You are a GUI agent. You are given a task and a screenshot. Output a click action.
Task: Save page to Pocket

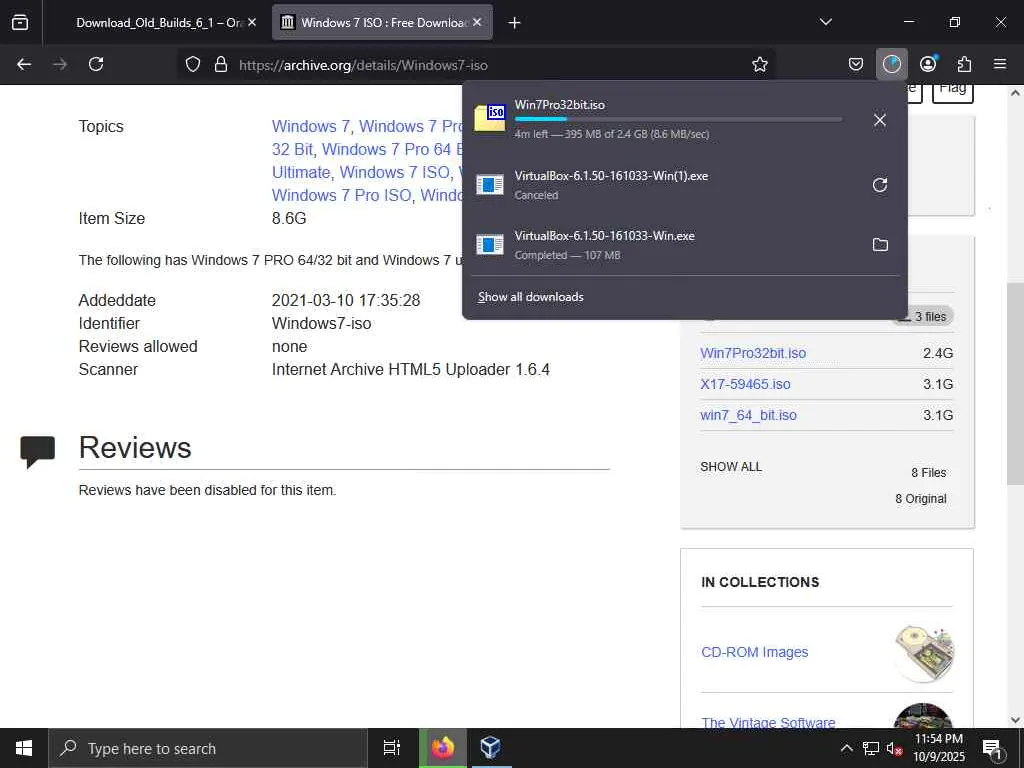(x=856, y=64)
